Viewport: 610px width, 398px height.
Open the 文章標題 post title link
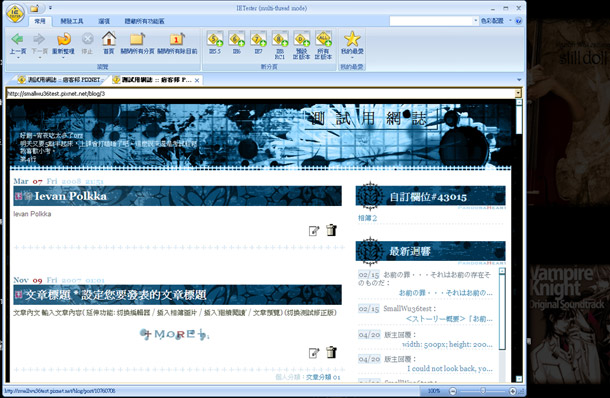point(116,295)
